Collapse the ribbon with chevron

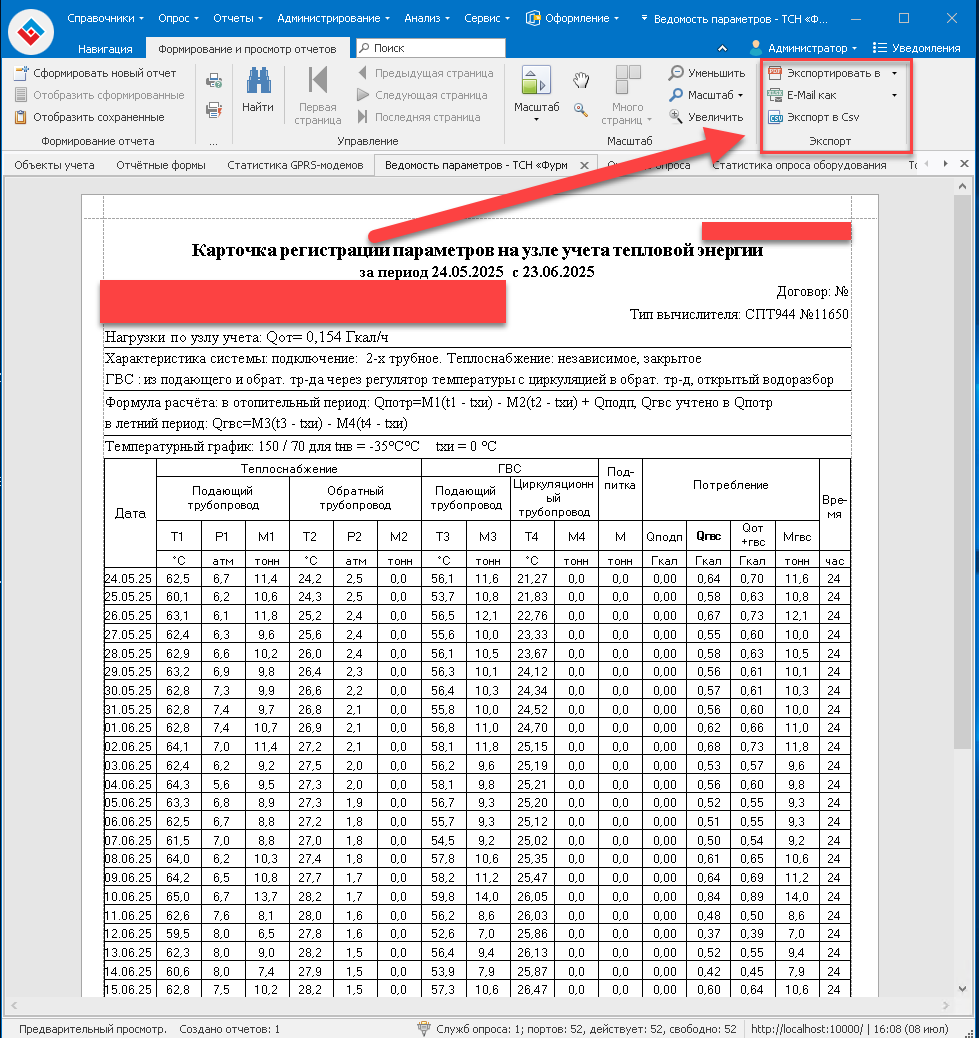[x=722, y=48]
